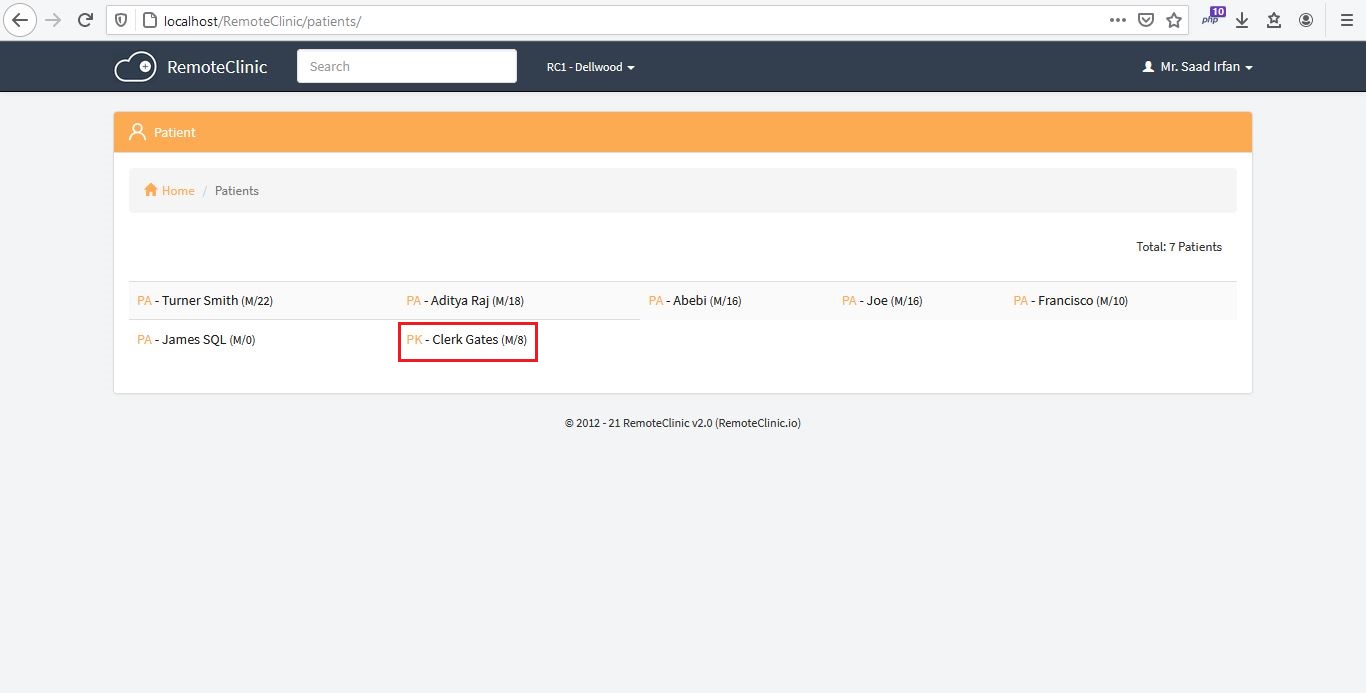The image size is (1366, 693).
Task: Save page to Pocket icon
Action: click(1146, 20)
